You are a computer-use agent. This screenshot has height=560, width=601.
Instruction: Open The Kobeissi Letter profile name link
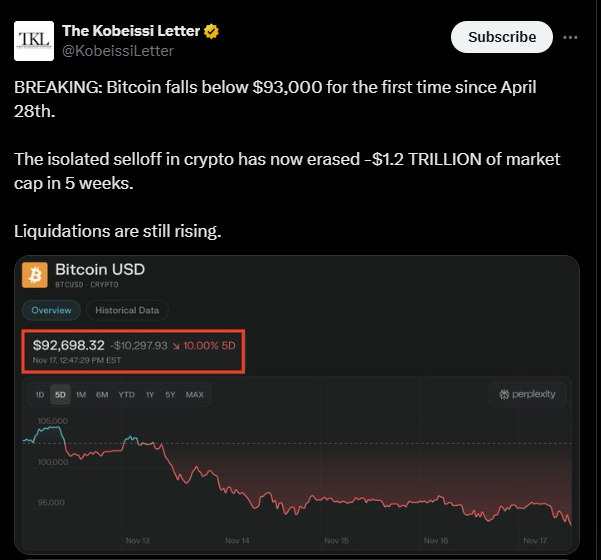click(x=131, y=32)
